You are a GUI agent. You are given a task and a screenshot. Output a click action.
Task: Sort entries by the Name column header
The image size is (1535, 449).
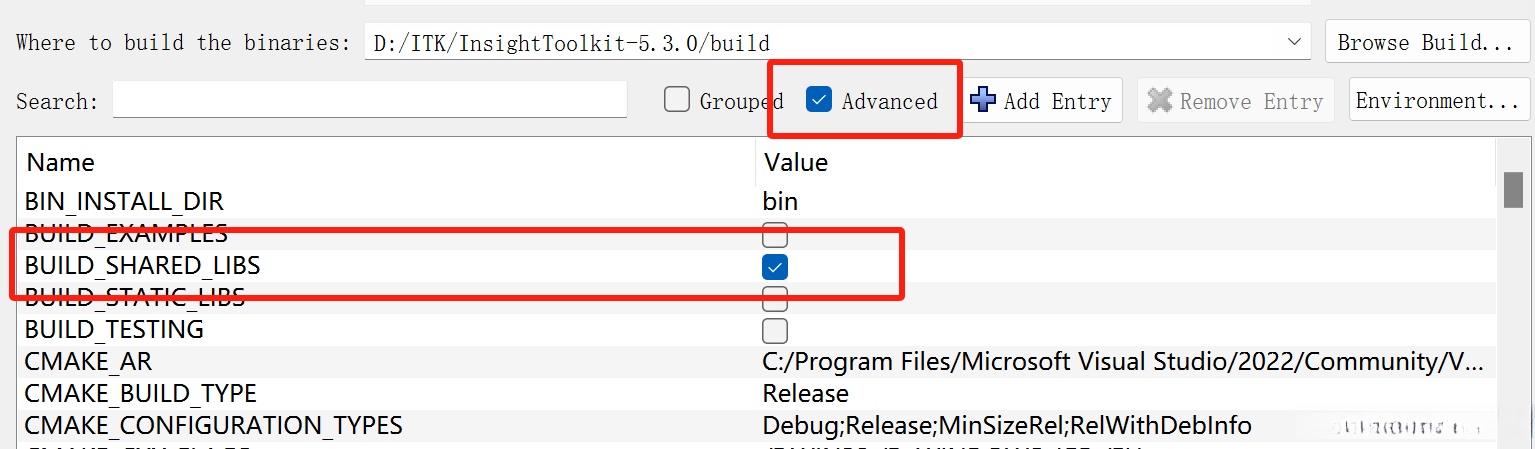coord(60,162)
